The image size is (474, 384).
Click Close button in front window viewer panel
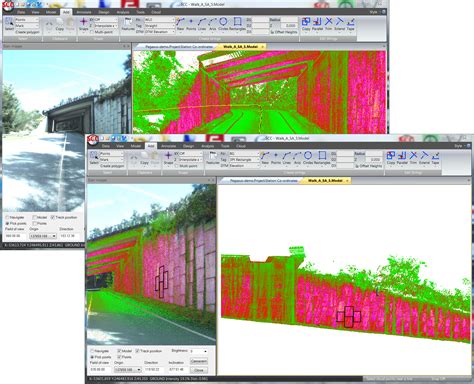(199, 370)
